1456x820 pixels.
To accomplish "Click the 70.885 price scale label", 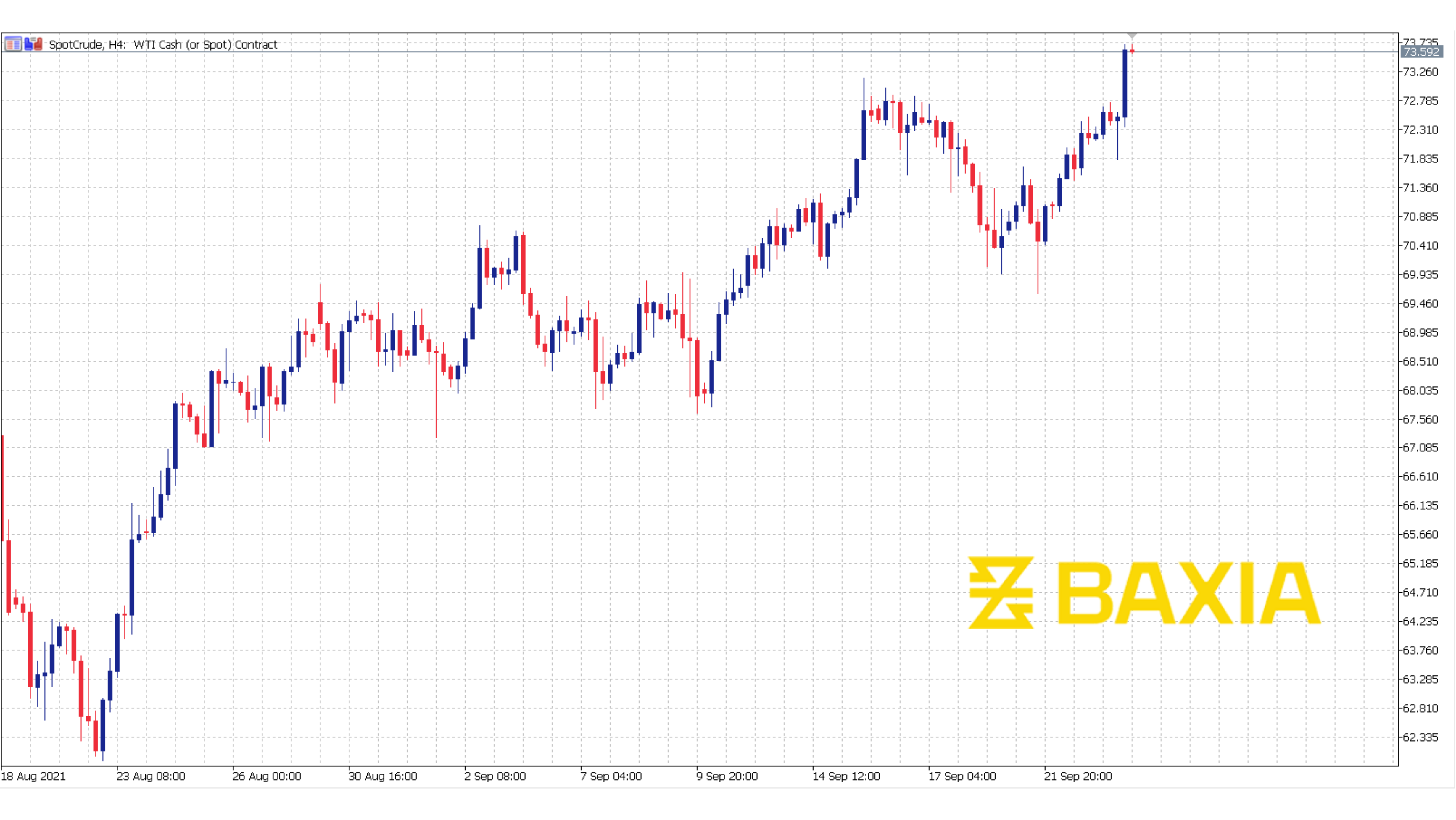I will [x=1420, y=217].
